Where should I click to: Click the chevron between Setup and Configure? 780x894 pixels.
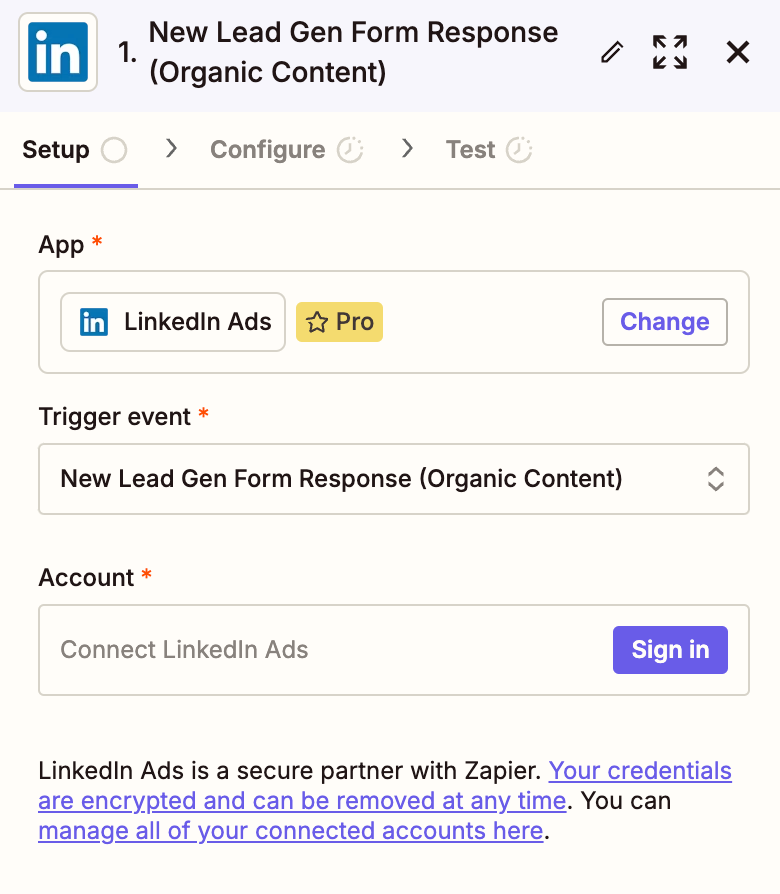171,149
